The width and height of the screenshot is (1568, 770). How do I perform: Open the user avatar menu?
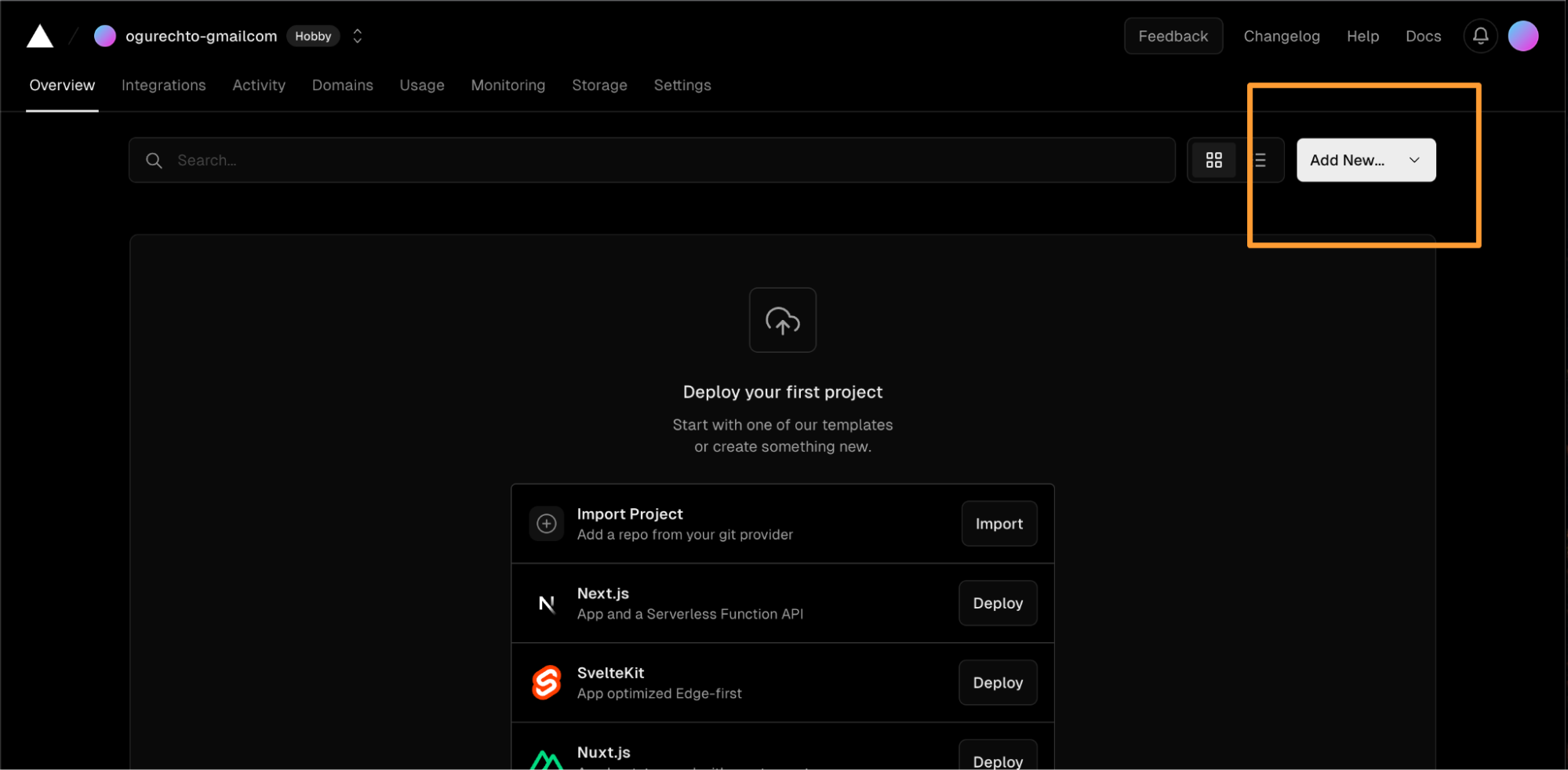click(1523, 36)
